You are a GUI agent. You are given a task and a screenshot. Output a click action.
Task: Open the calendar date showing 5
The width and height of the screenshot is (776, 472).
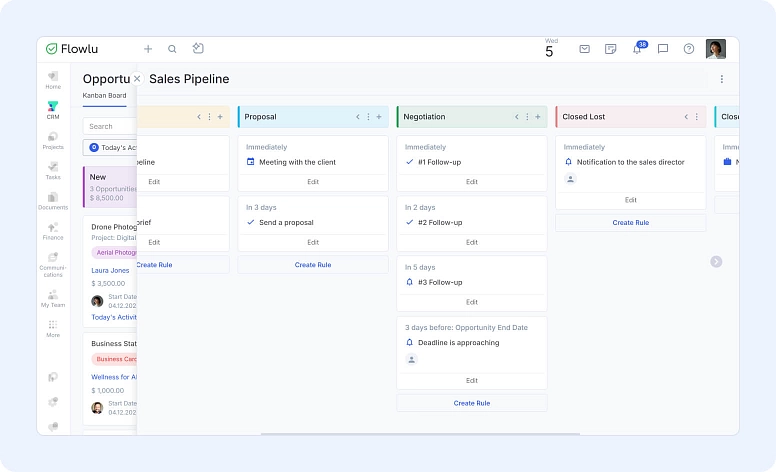pos(550,48)
